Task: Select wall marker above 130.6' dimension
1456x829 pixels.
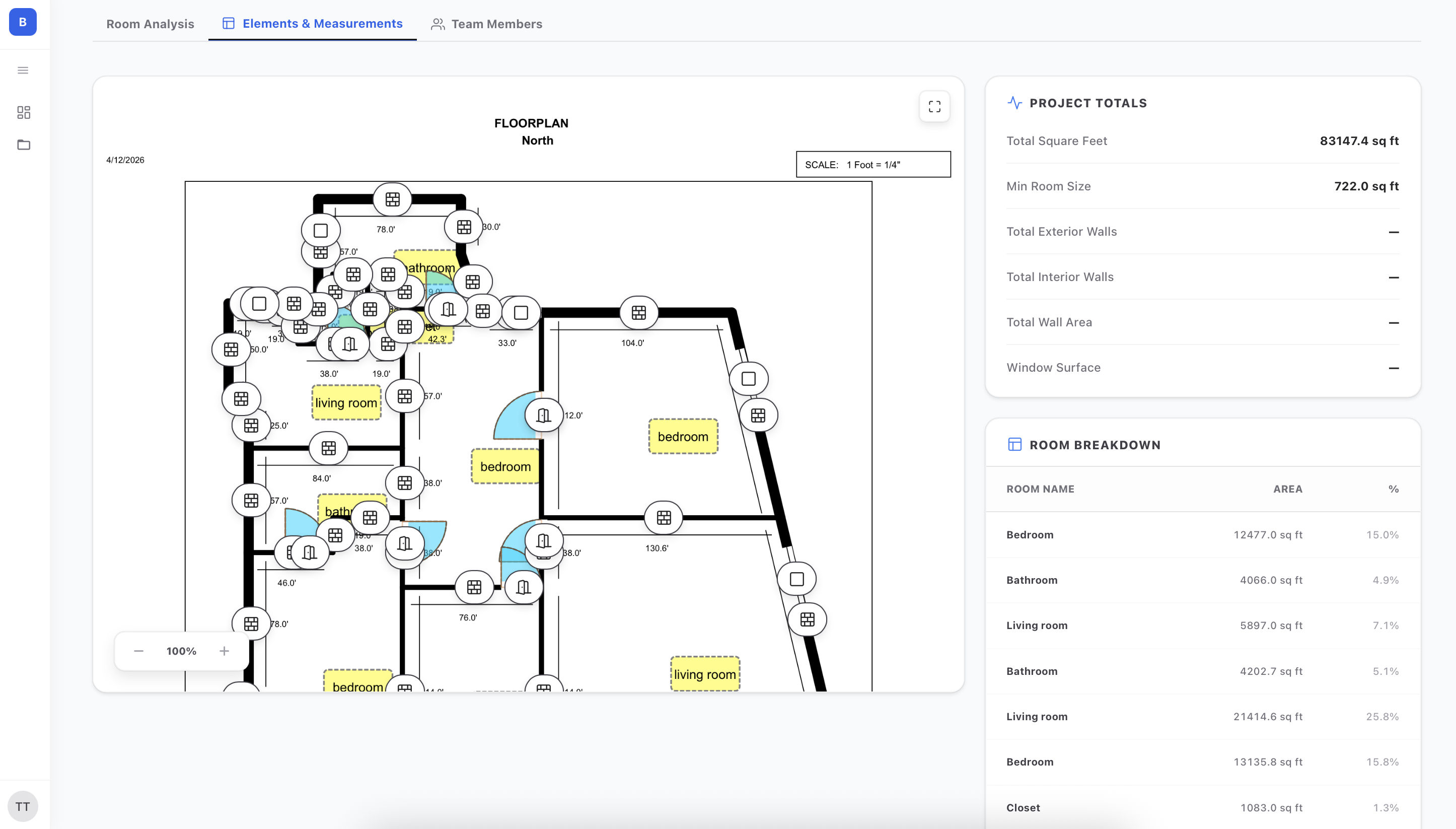Action: tap(664, 518)
